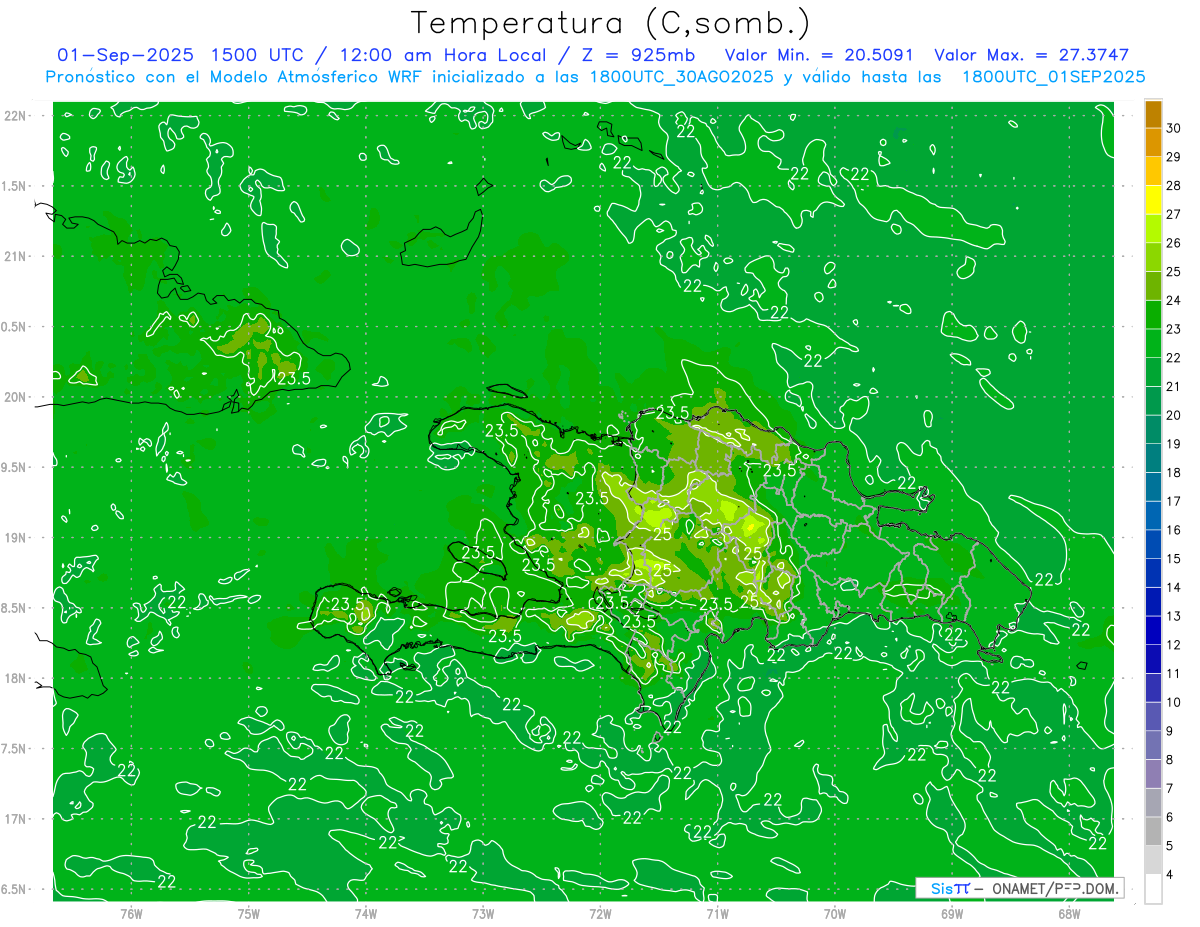Image resolution: width=1200 pixels, height=927 pixels.
Task: Select the 'Valor Max. = 27.3747' text
Action: 1032,55
